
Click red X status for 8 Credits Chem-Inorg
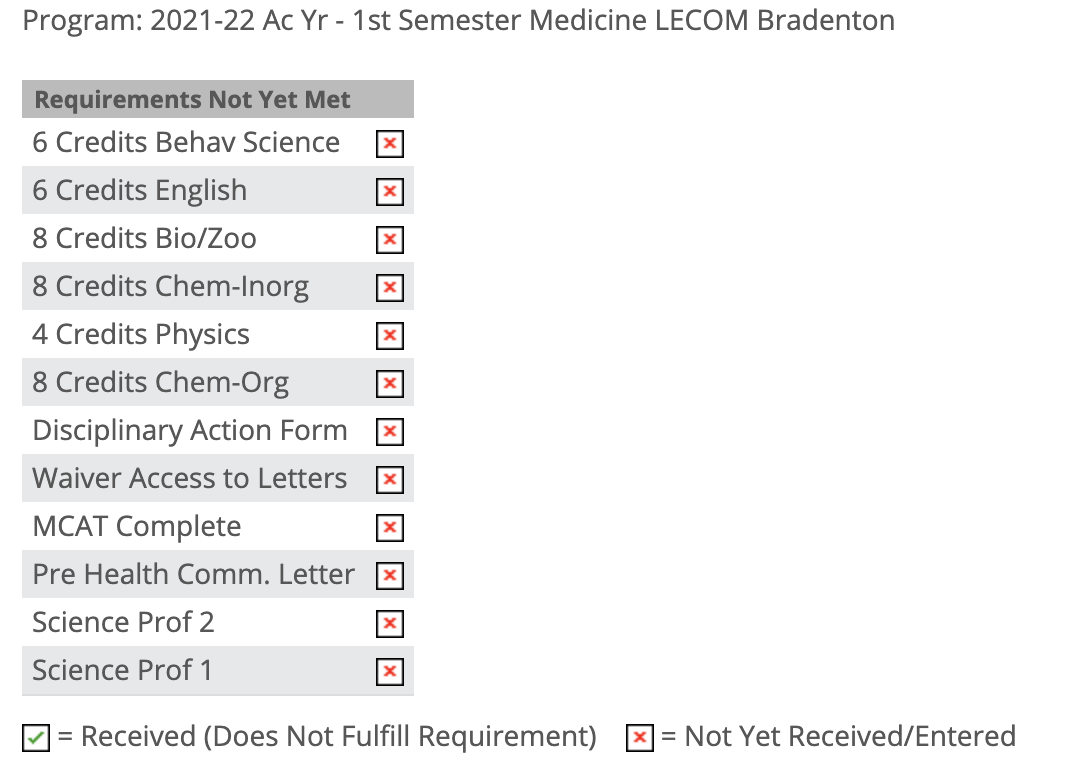pos(390,287)
